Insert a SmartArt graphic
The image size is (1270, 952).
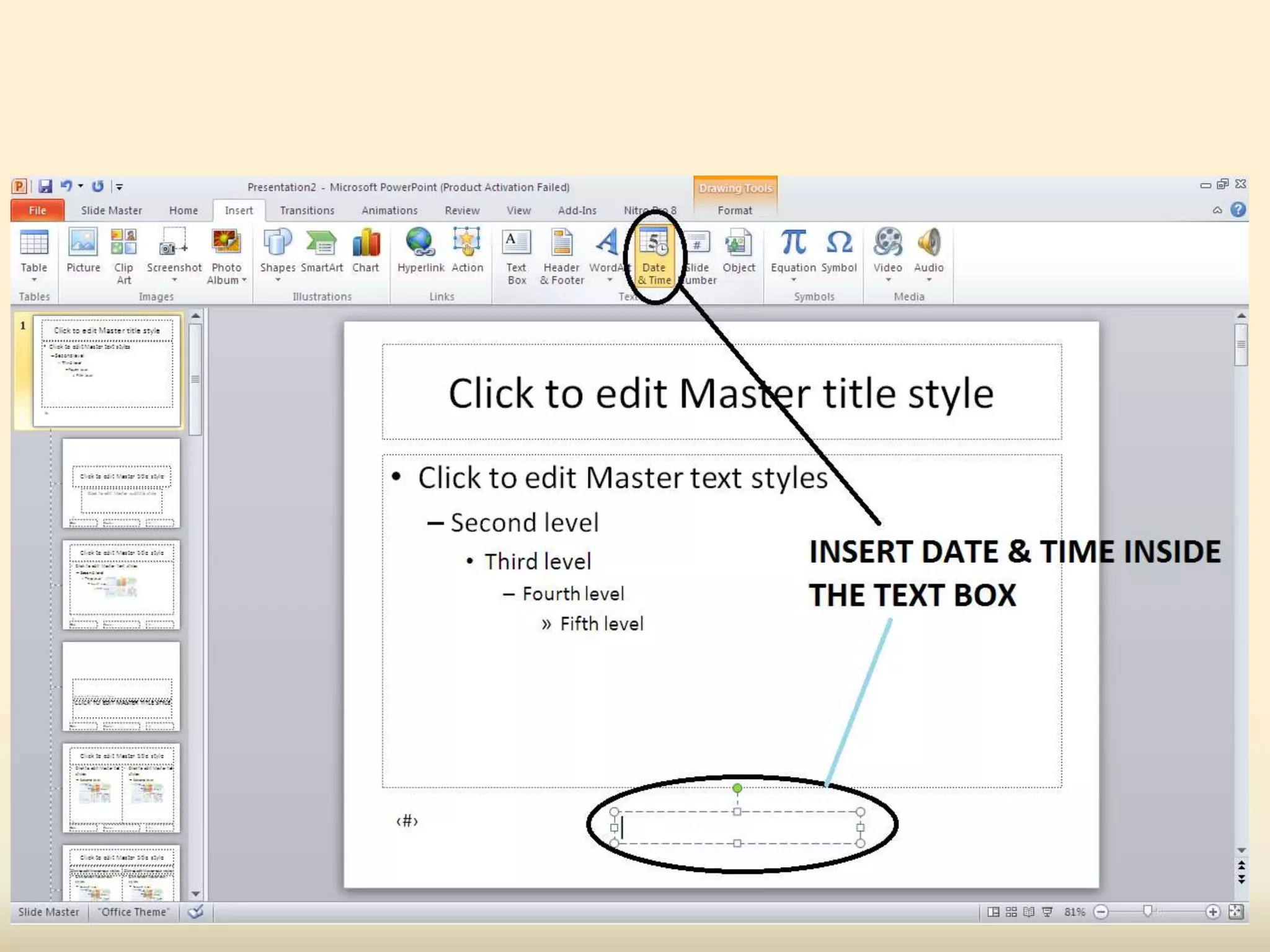click(x=321, y=244)
